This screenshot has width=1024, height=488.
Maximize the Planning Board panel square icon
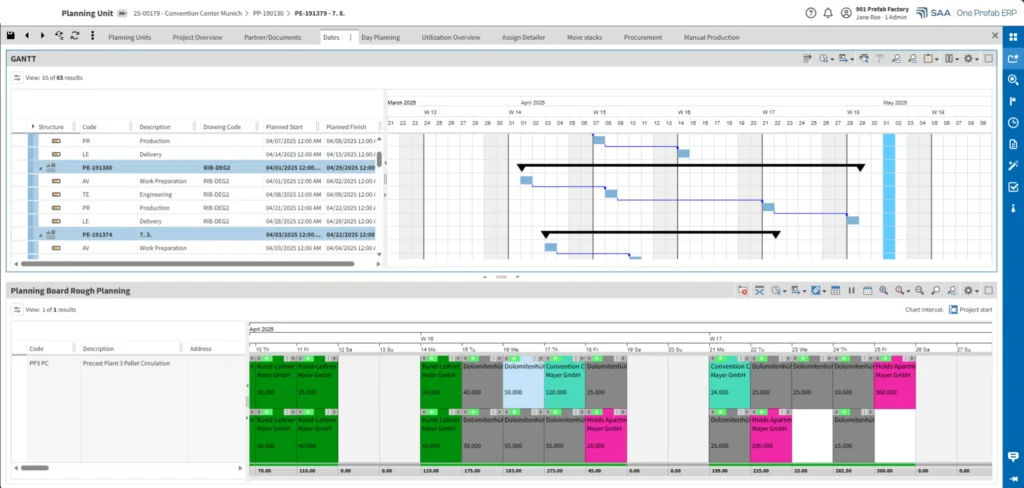(989, 291)
